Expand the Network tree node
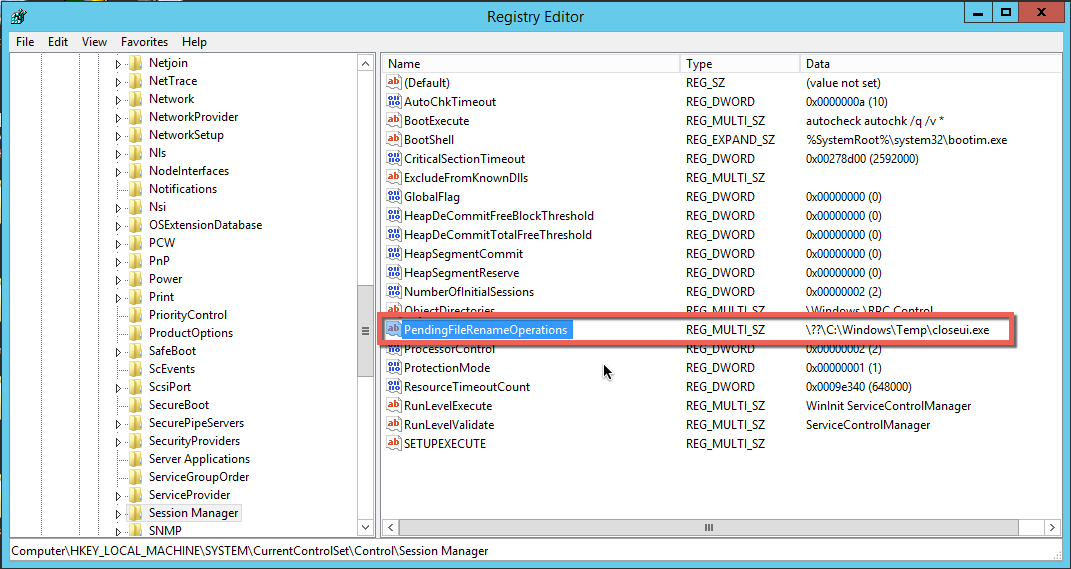 point(118,99)
